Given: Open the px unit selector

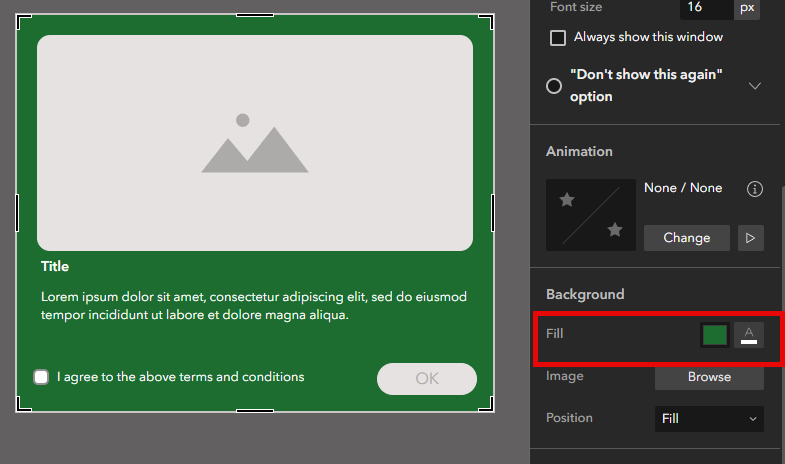Looking at the screenshot, I should coord(747,8).
